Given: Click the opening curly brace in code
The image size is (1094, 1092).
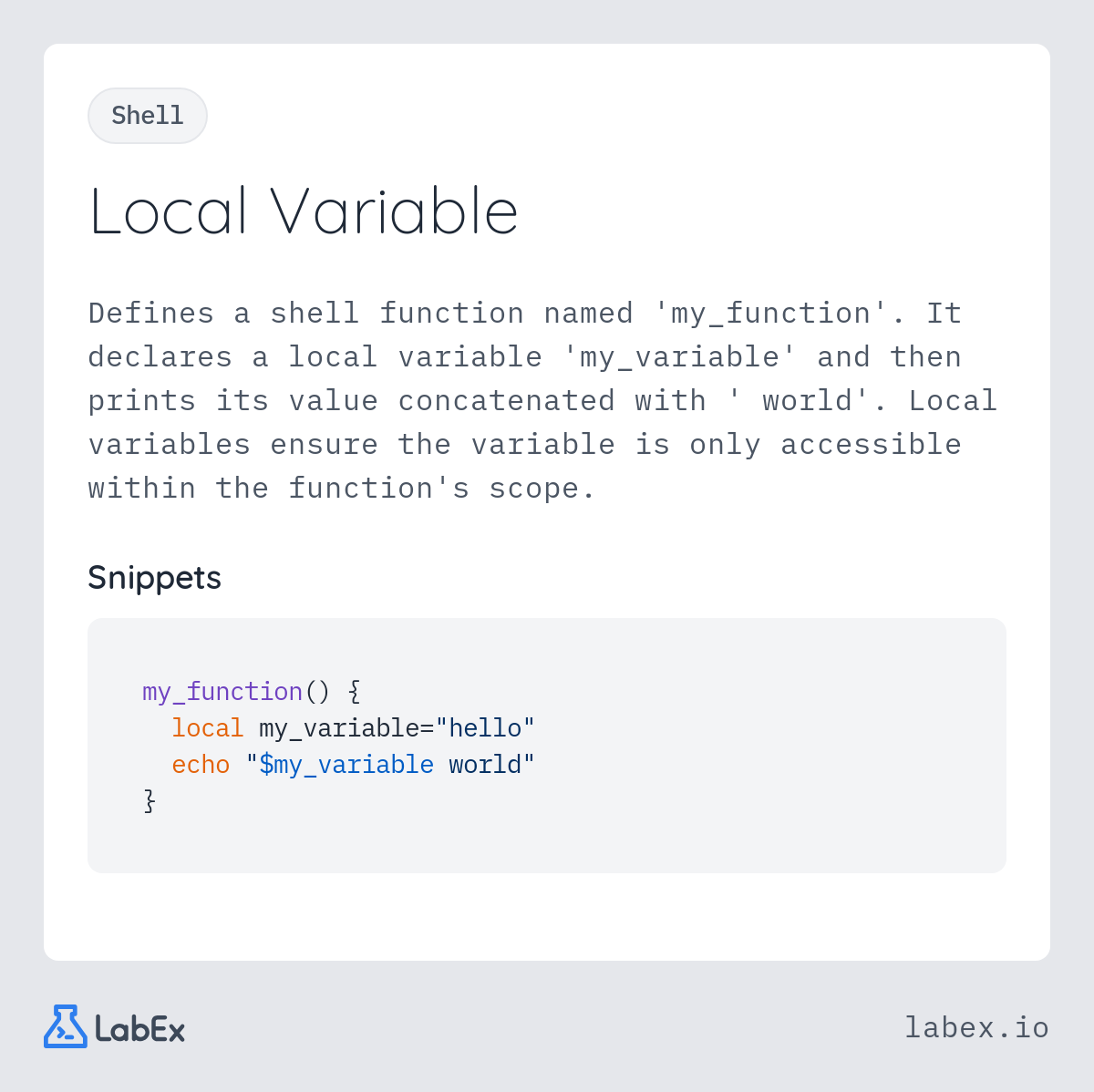Looking at the screenshot, I should (355, 692).
